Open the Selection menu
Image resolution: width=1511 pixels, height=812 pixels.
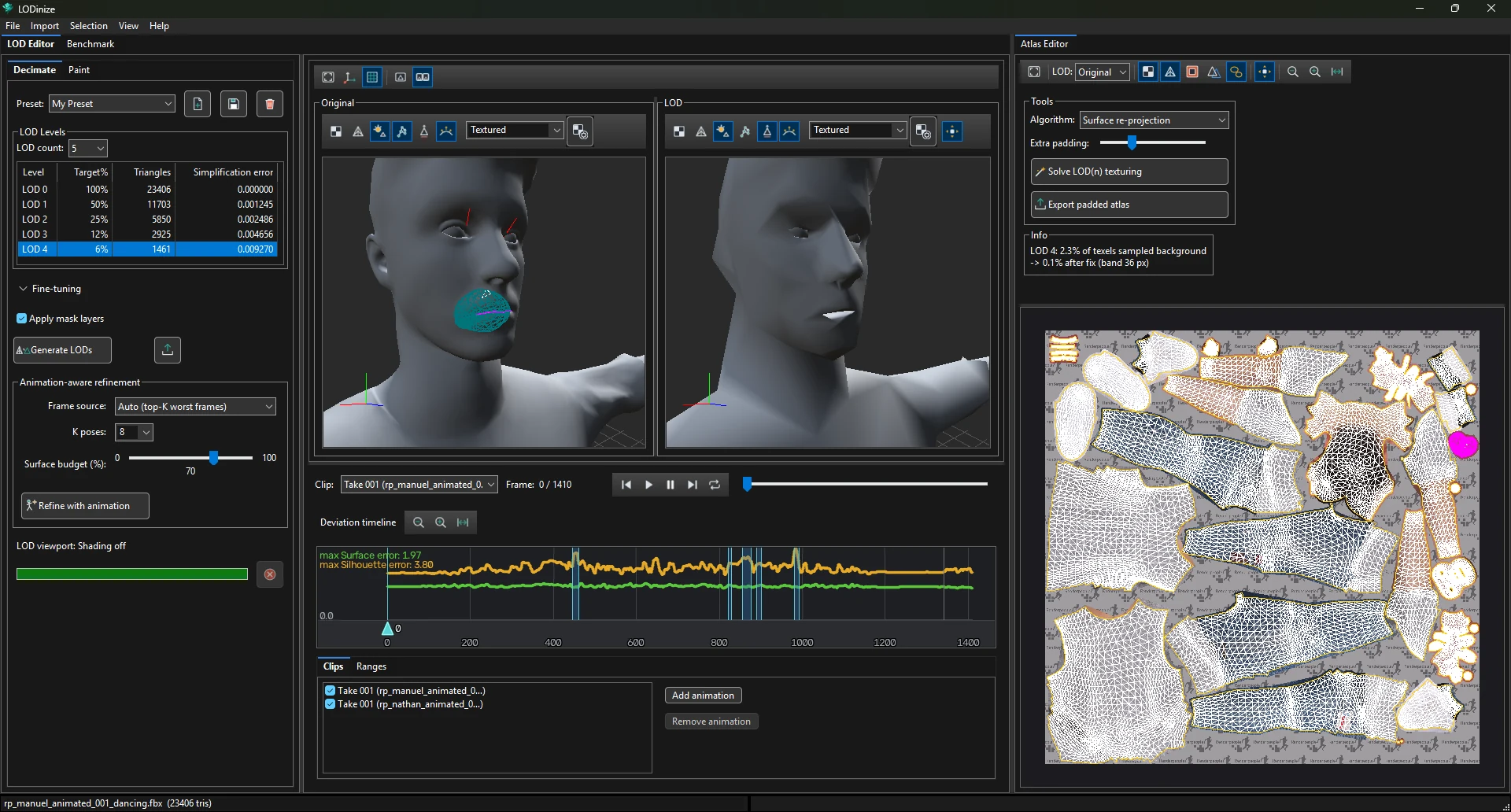pyautogui.click(x=88, y=26)
